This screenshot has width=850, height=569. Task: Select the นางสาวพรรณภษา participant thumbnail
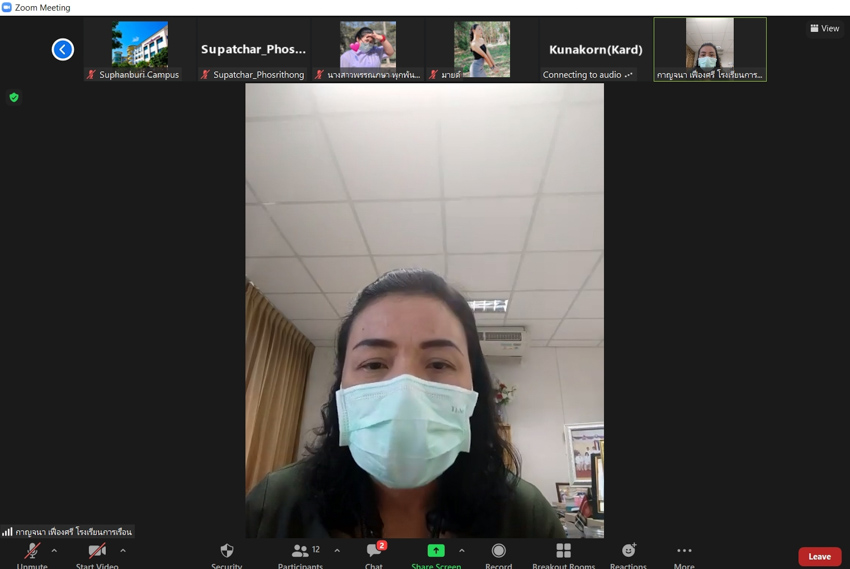(x=368, y=49)
